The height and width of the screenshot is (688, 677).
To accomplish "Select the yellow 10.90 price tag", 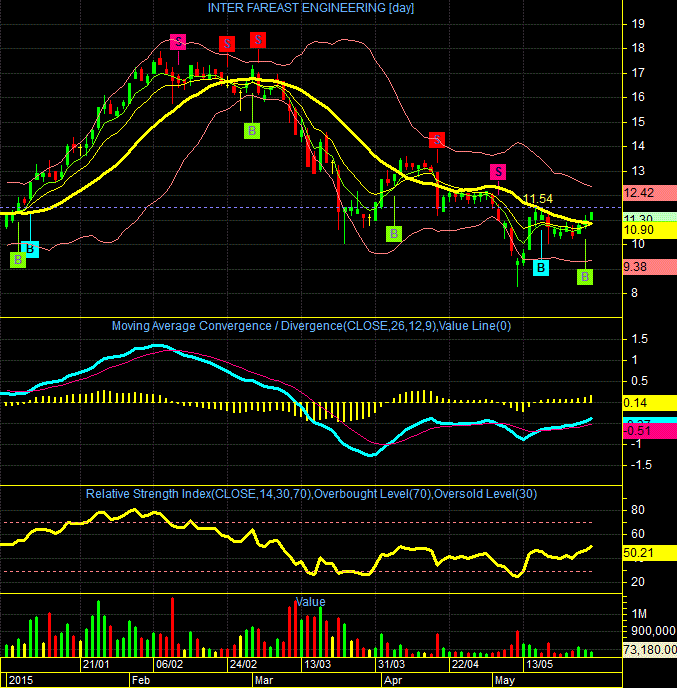I will click(x=650, y=230).
